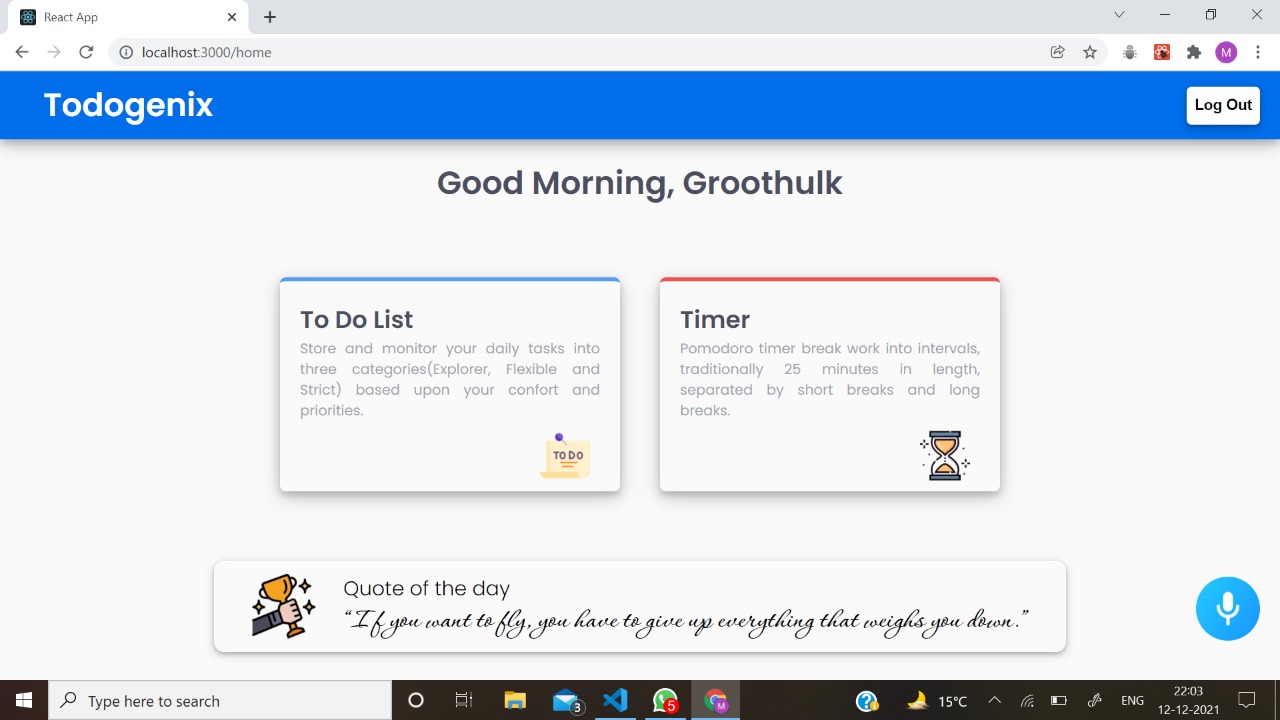Open Task View on taskbar
This screenshot has height=720, width=1280.
click(464, 700)
